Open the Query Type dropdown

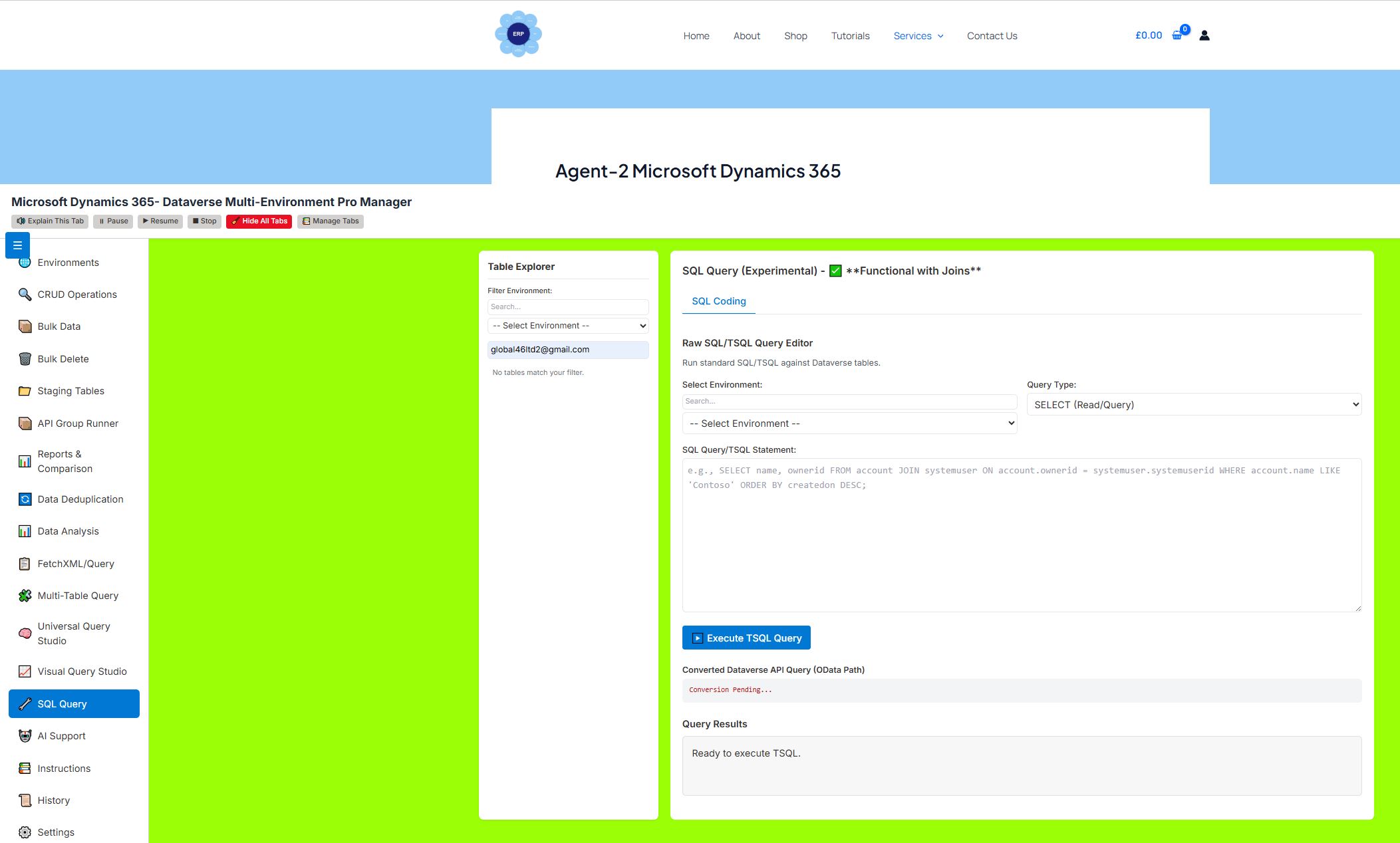(1193, 404)
